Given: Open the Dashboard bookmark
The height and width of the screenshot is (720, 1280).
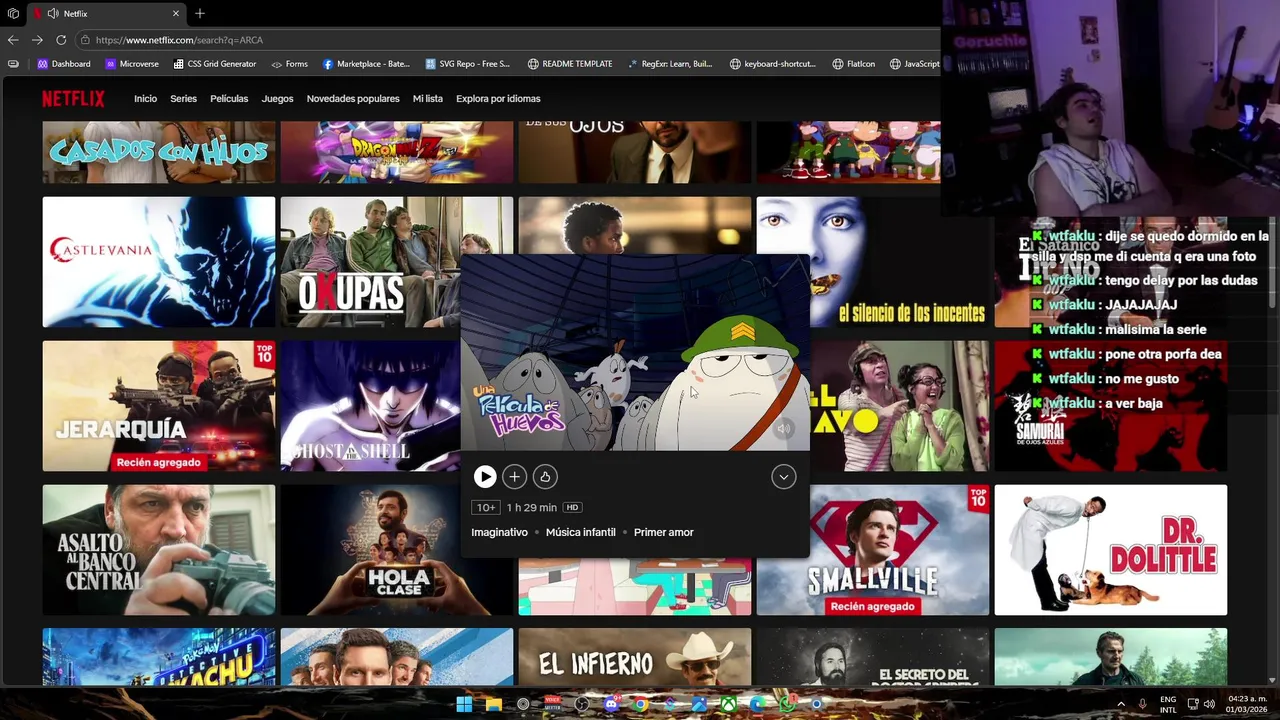Looking at the screenshot, I should point(64,64).
